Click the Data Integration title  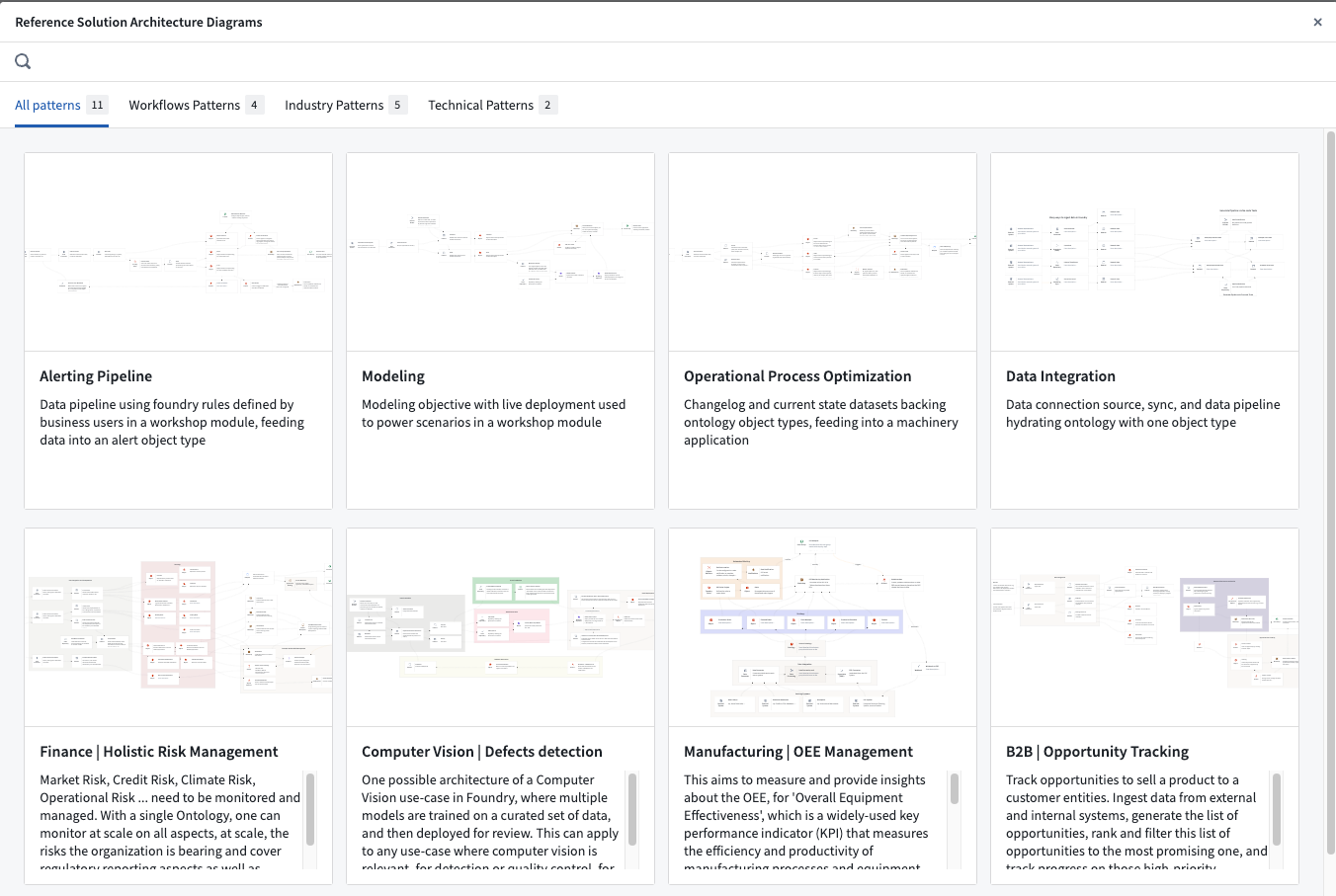1060,376
